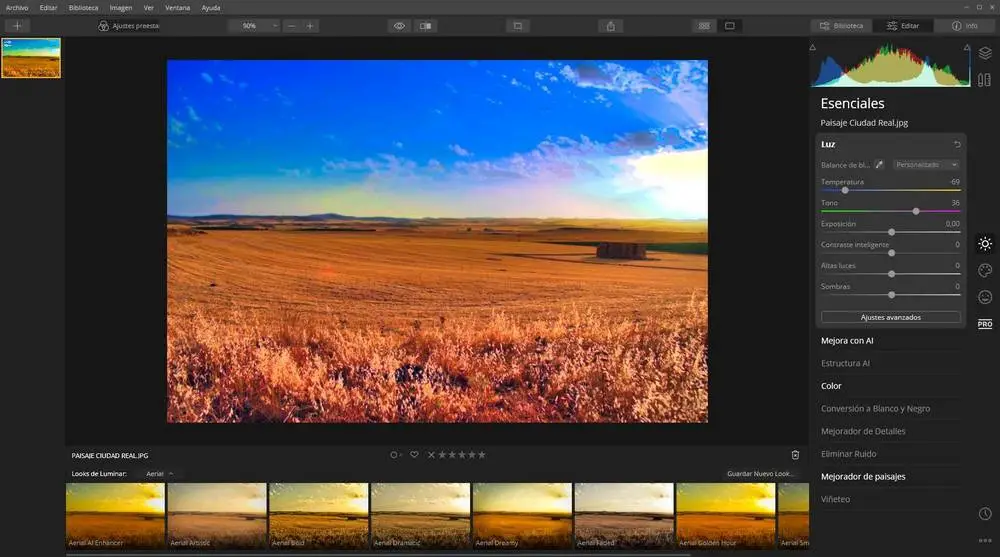Click the crop tool icon
Viewport: 1000px width, 557px height.
coord(517,26)
